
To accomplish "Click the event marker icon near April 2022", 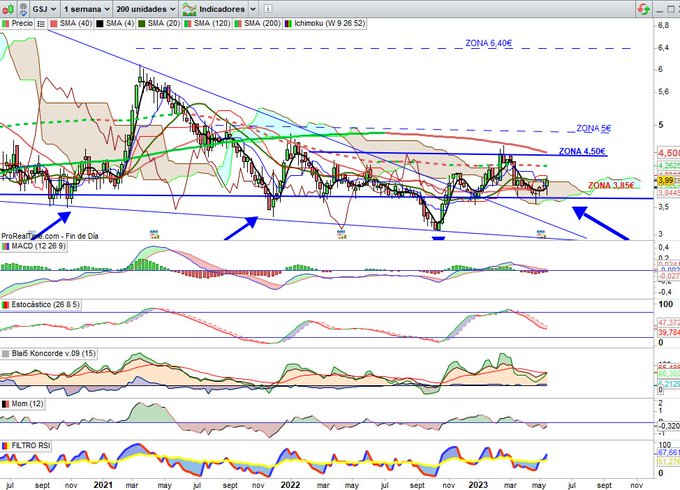I will (341, 235).
